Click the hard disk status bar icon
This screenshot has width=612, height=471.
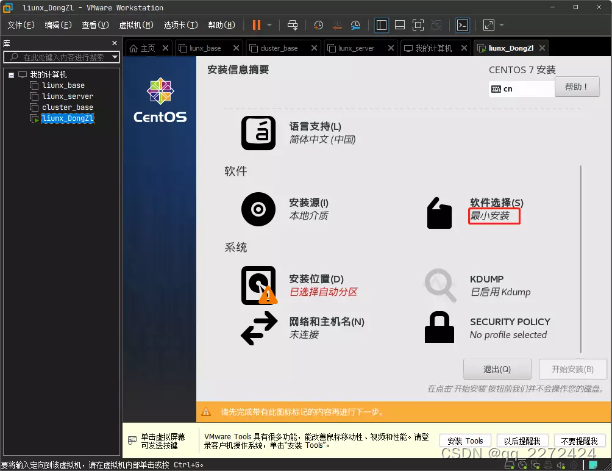coord(509,465)
